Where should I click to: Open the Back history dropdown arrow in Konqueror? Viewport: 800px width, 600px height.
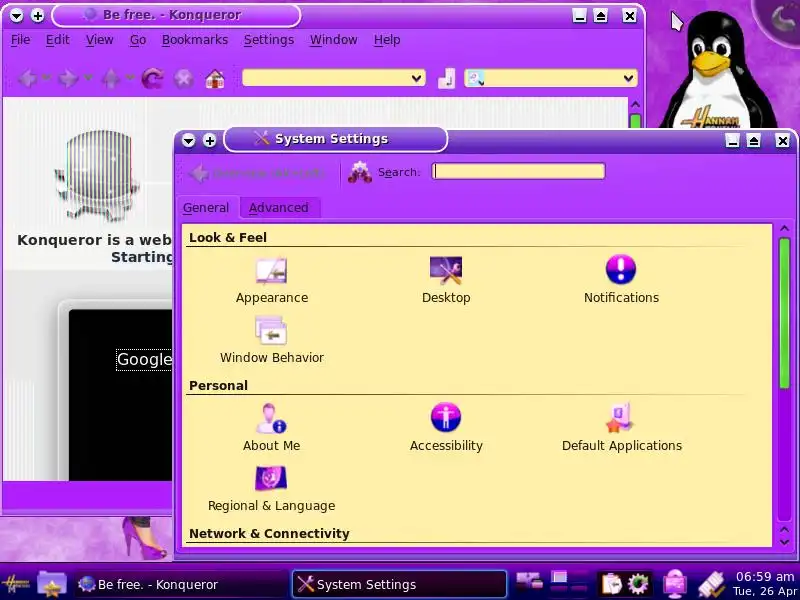pos(46,78)
